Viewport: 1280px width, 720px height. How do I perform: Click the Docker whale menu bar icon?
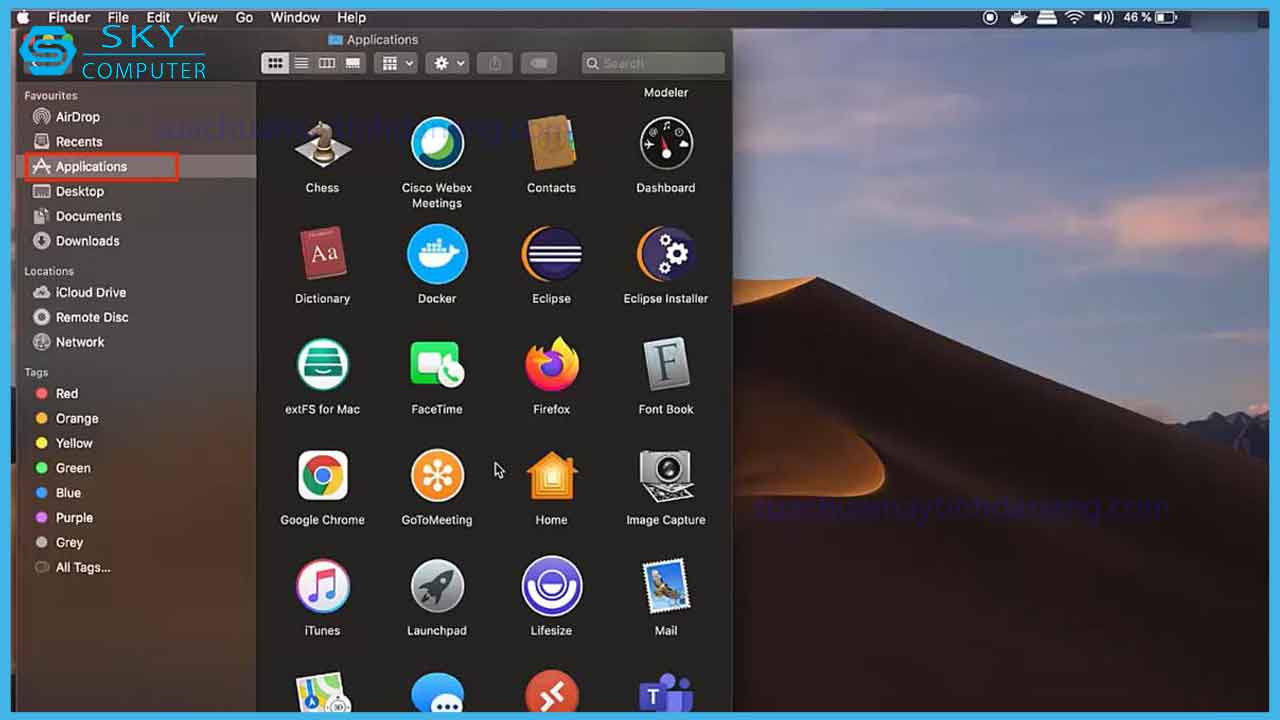point(1018,18)
